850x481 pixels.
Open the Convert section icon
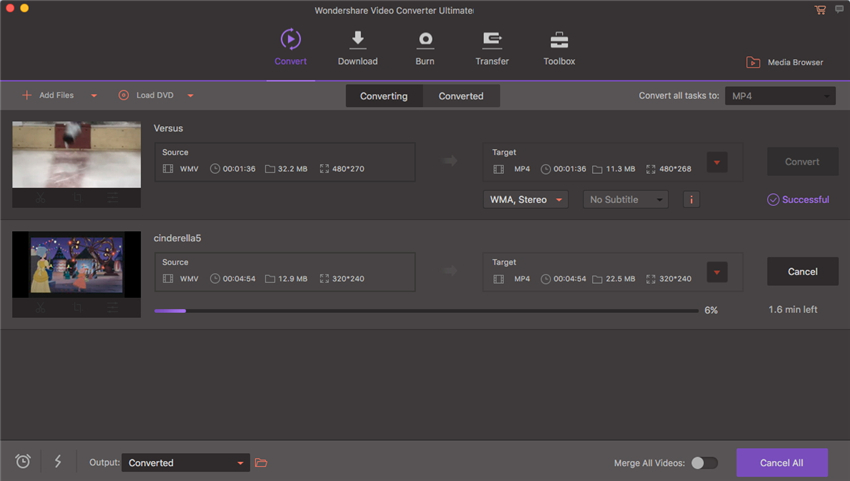tap(291, 39)
